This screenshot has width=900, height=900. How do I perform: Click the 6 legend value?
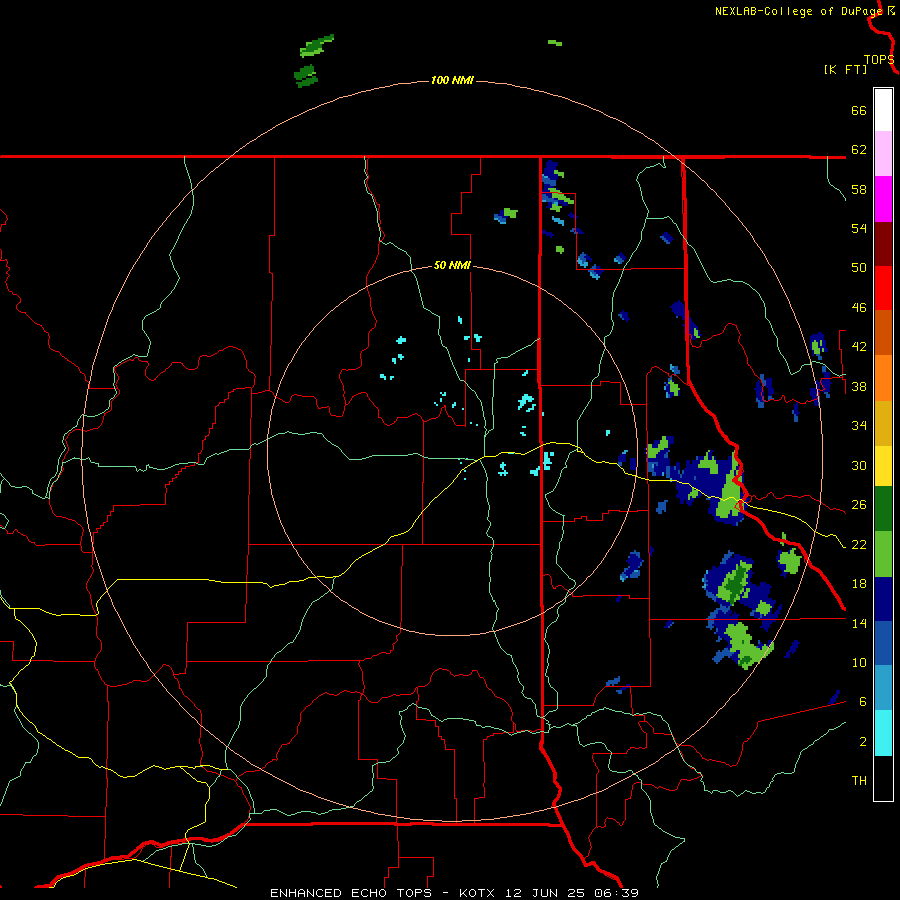pyautogui.click(x=862, y=702)
